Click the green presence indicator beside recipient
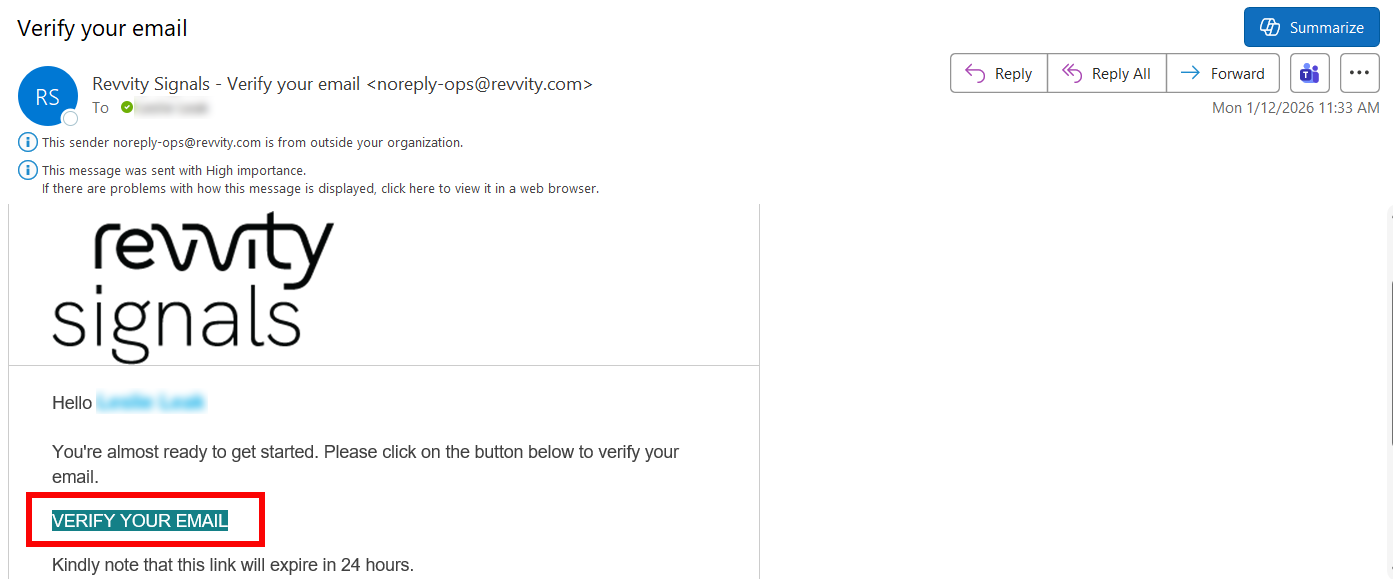Image resolution: width=1393 pixels, height=579 pixels. [x=127, y=107]
